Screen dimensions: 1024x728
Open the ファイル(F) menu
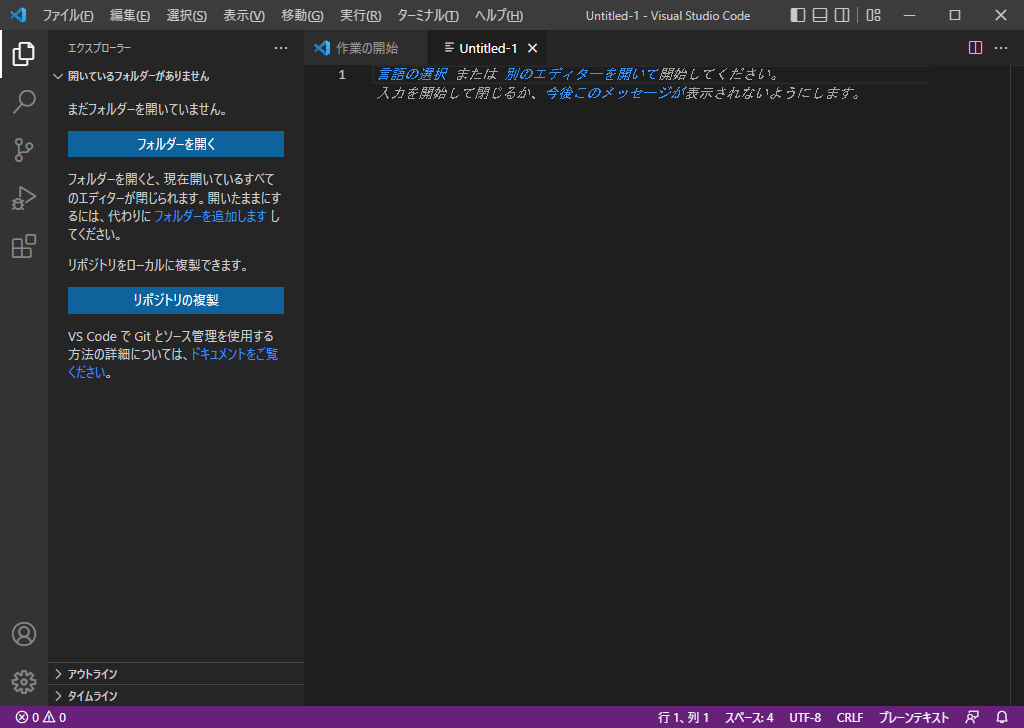68,15
